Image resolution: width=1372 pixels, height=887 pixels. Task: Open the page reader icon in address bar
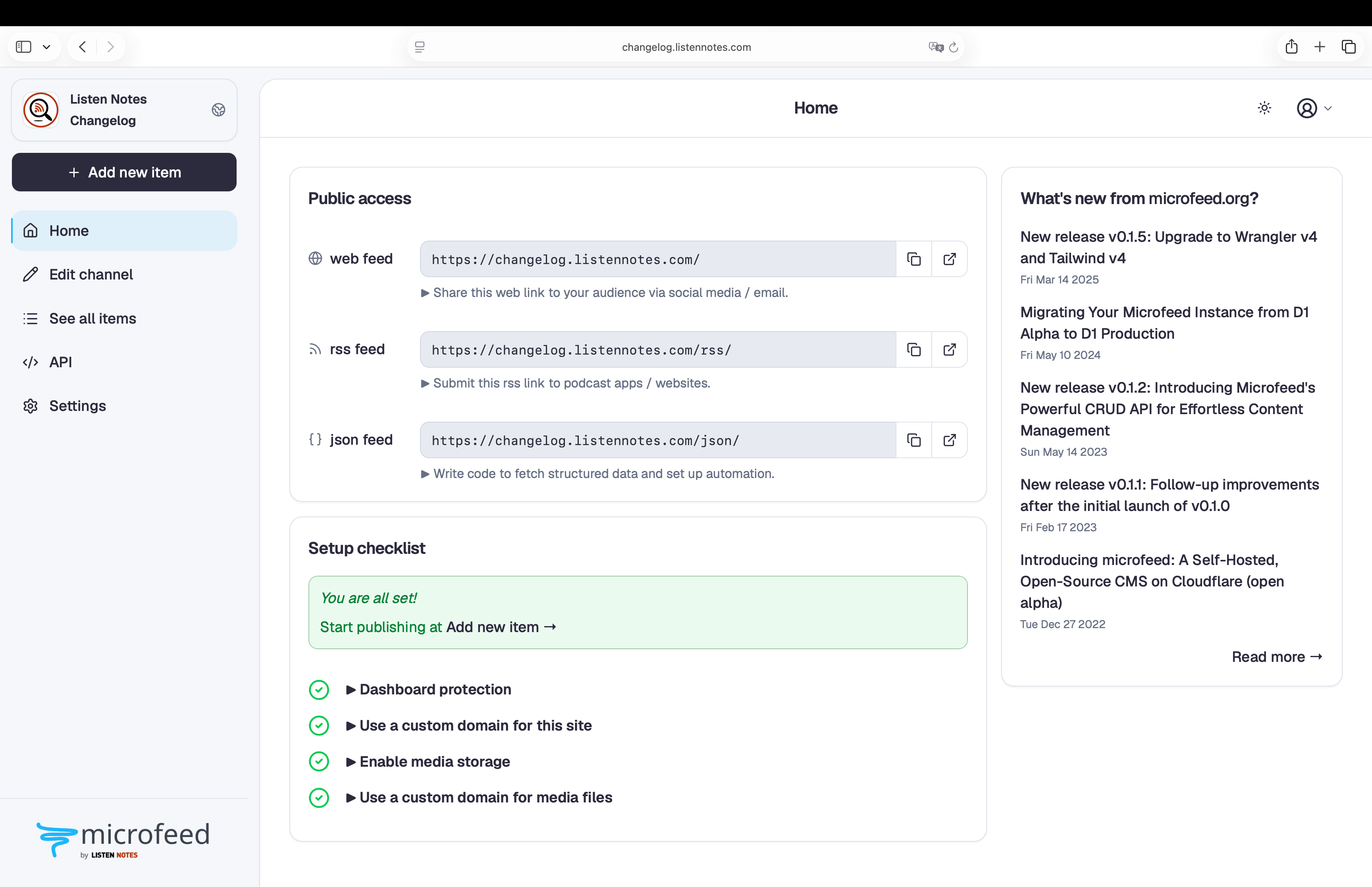[x=420, y=47]
